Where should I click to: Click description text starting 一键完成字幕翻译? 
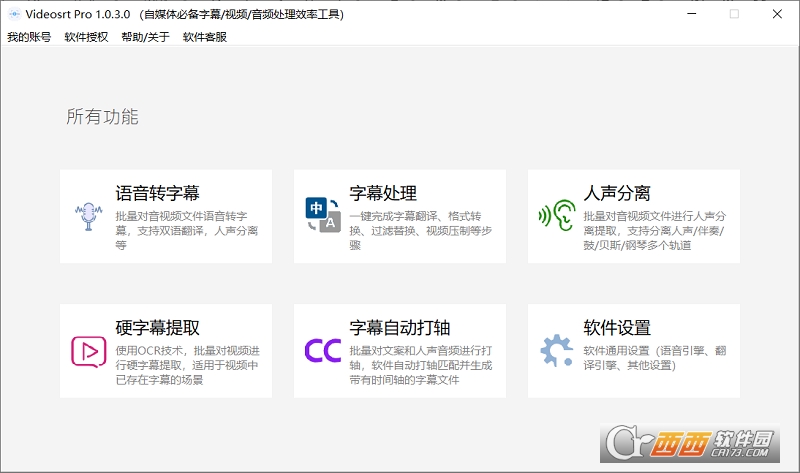(420, 231)
